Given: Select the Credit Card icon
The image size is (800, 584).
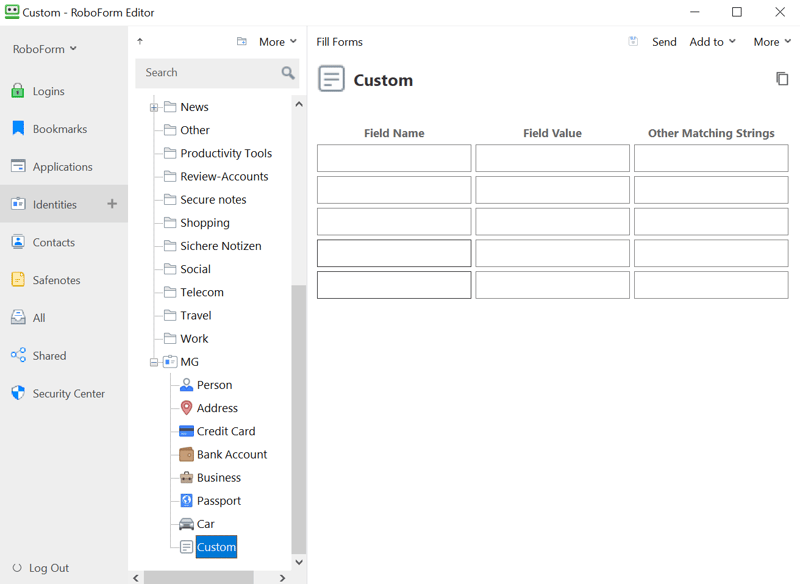Looking at the screenshot, I should pyautogui.click(x=186, y=431).
